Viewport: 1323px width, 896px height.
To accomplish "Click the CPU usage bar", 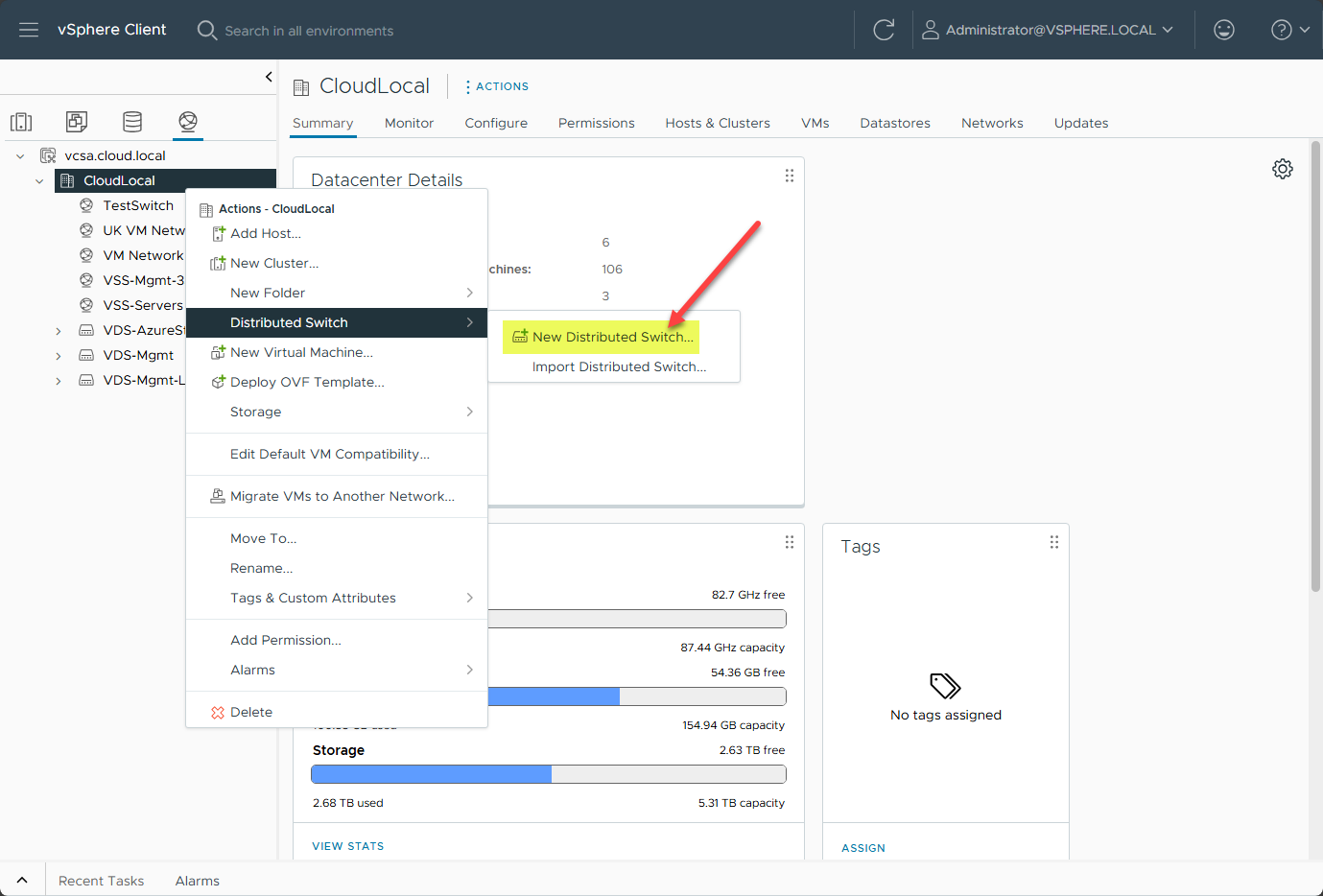I will click(637, 619).
